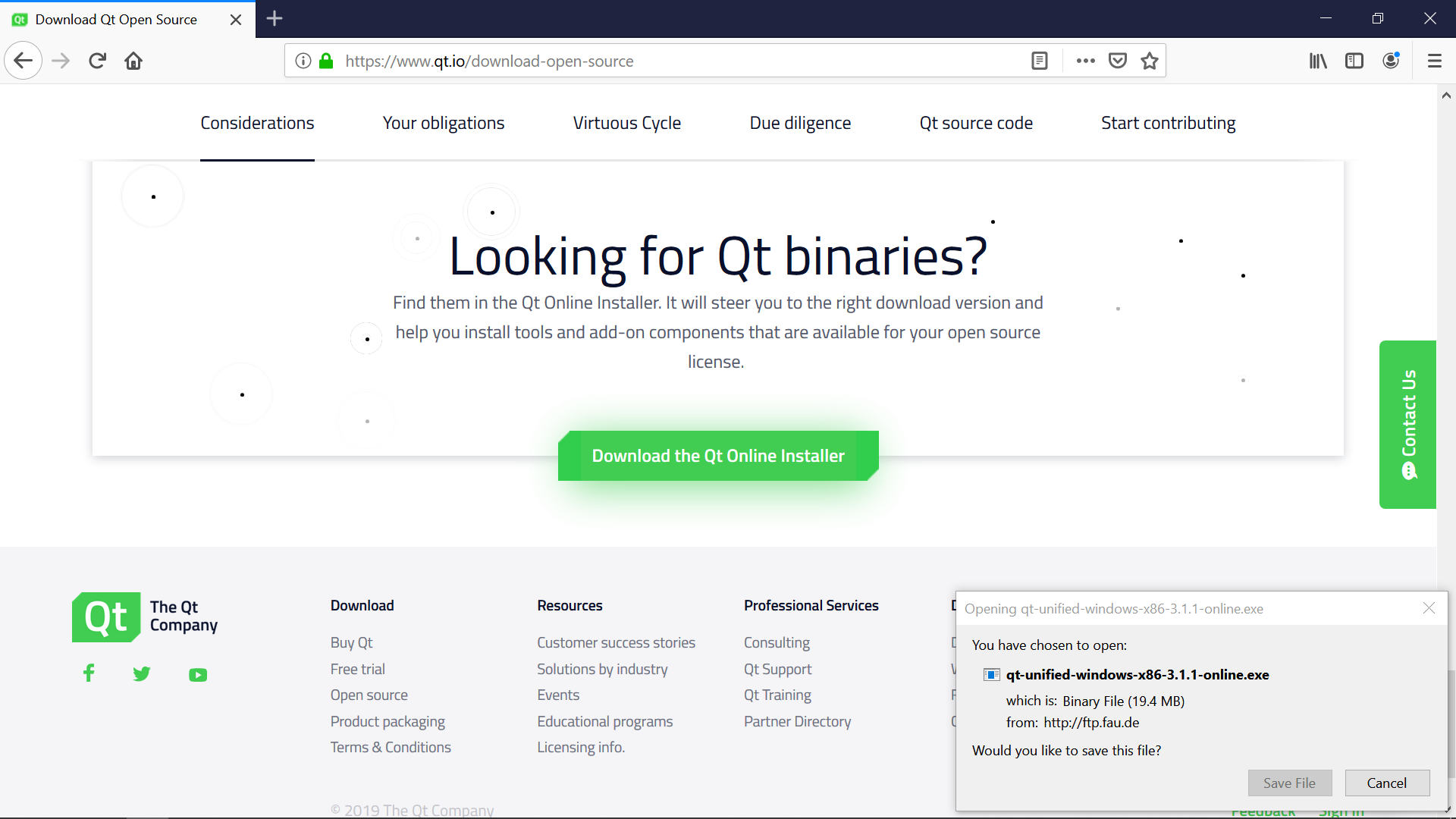Image resolution: width=1456 pixels, height=819 pixels.
Task: Click Save File in the dialog
Action: click(1289, 783)
